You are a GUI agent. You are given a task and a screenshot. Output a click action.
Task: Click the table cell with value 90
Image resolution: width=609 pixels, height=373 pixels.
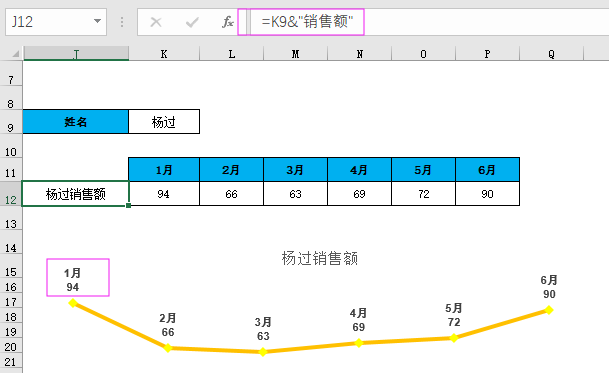487,193
